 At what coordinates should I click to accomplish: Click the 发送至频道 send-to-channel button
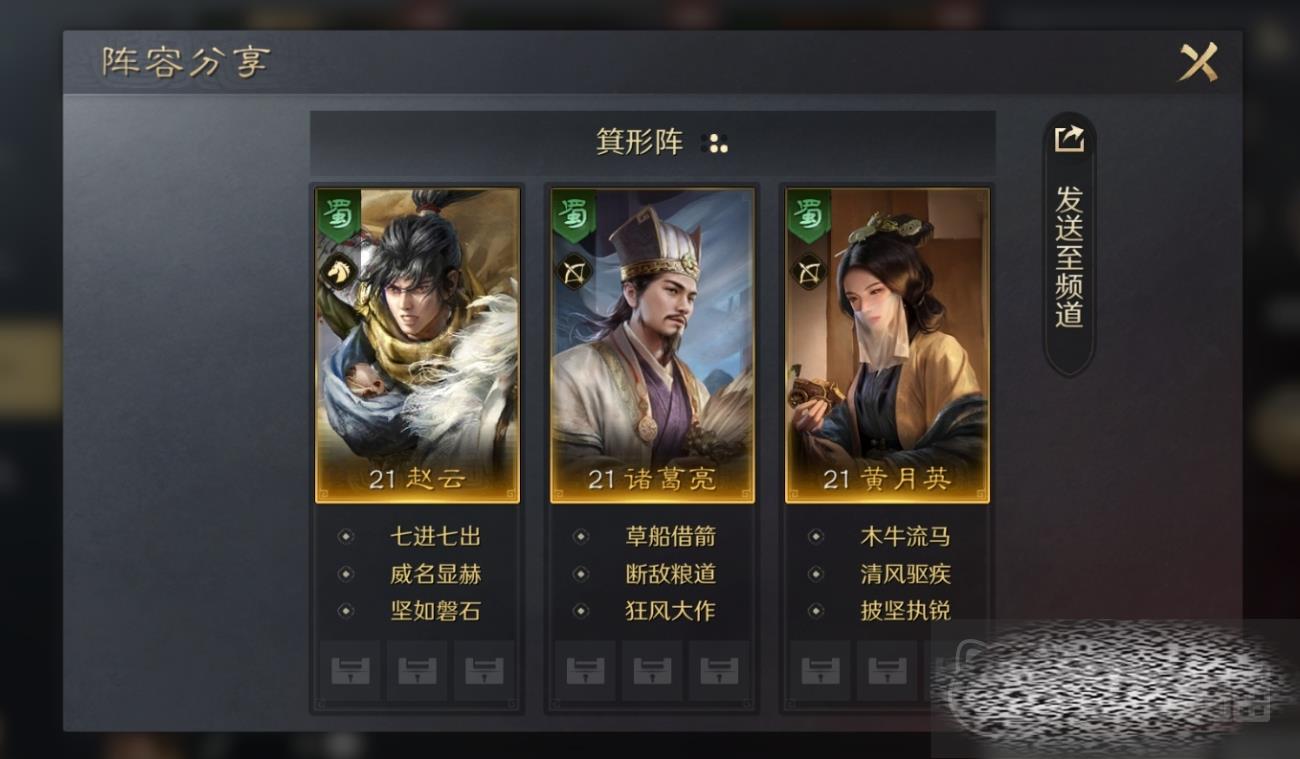click(x=1069, y=243)
